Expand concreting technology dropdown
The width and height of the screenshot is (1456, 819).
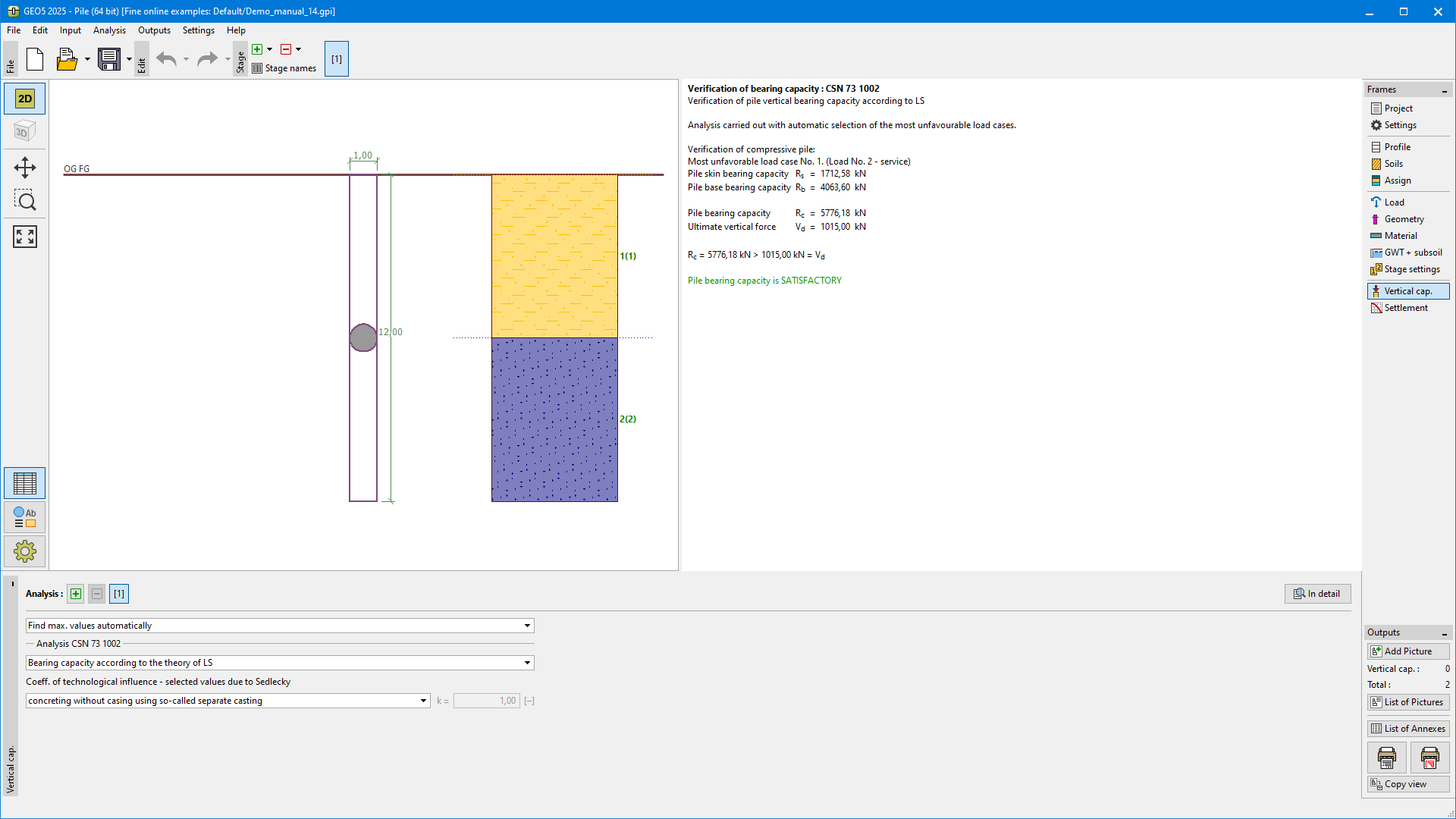pyautogui.click(x=228, y=701)
